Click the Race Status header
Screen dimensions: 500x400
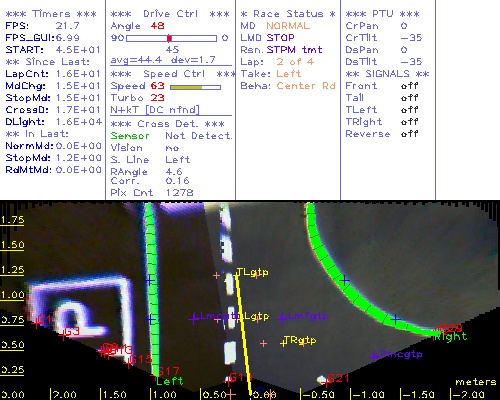(x=288, y=14)
